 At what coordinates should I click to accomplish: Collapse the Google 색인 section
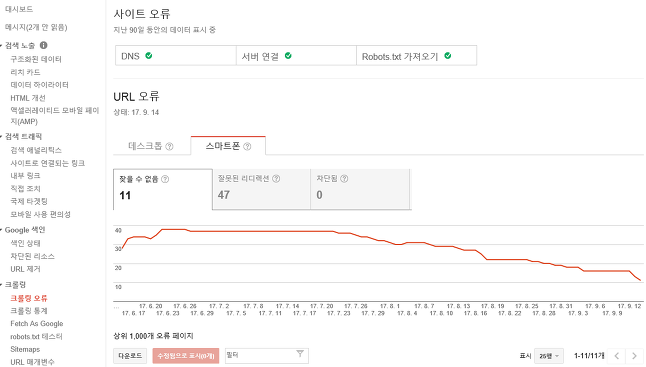click(1, 230)
